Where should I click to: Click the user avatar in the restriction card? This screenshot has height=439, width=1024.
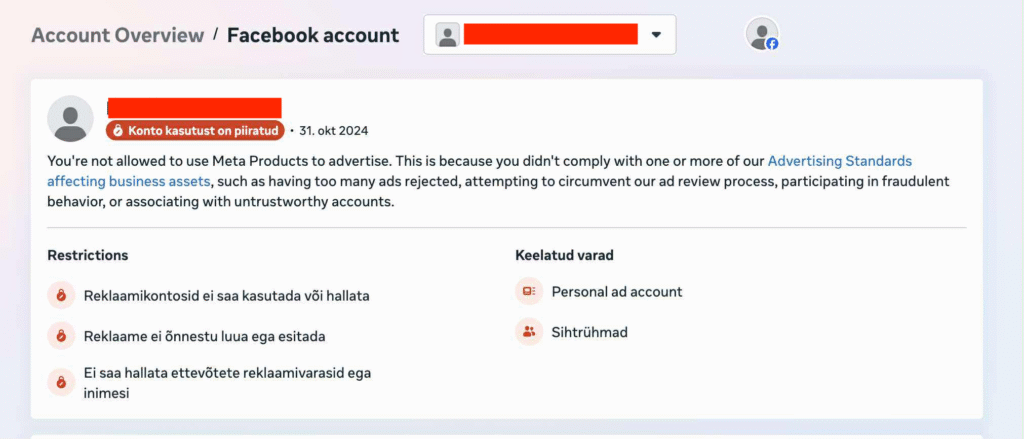click(x=70, y=120)
